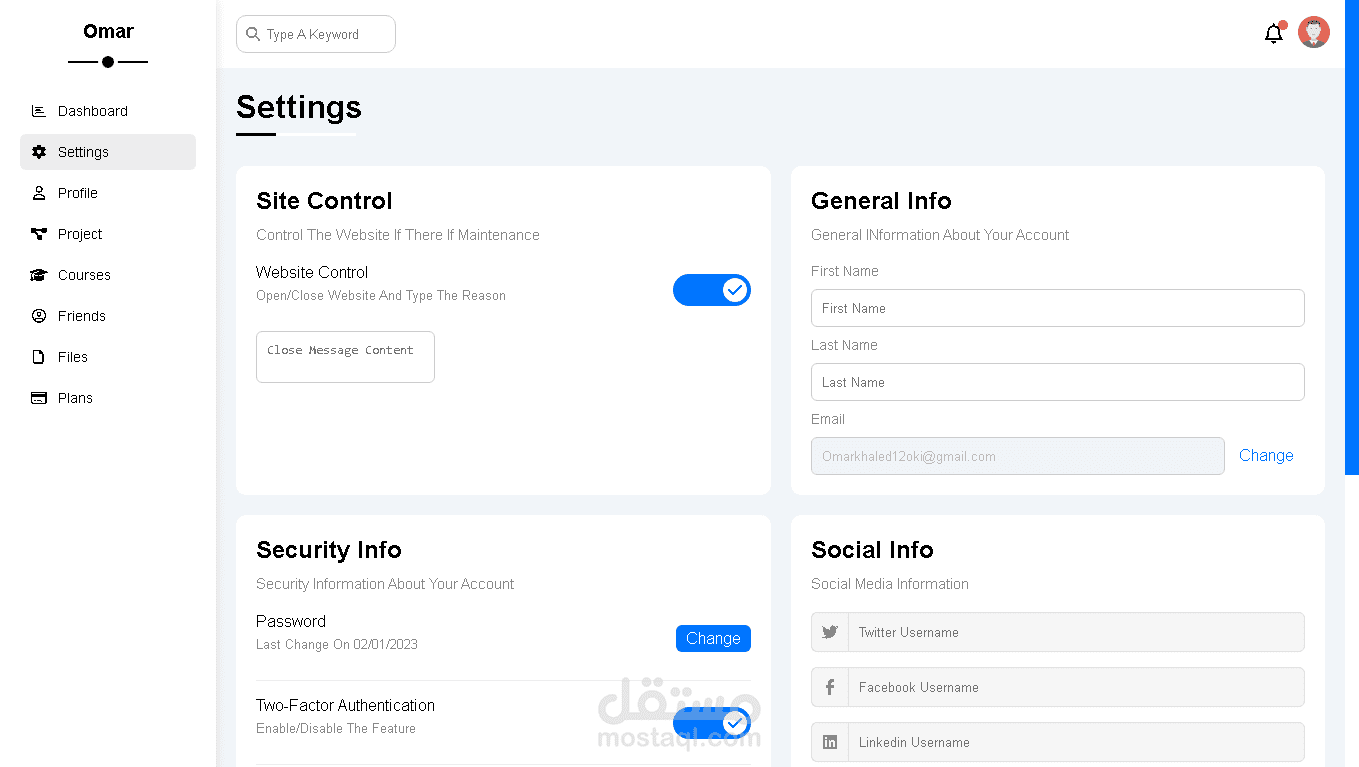Image resolution: width=1359 pixels, height=767 pixels.
Task: Open the user avatar in header
Action: point(1314,32)
